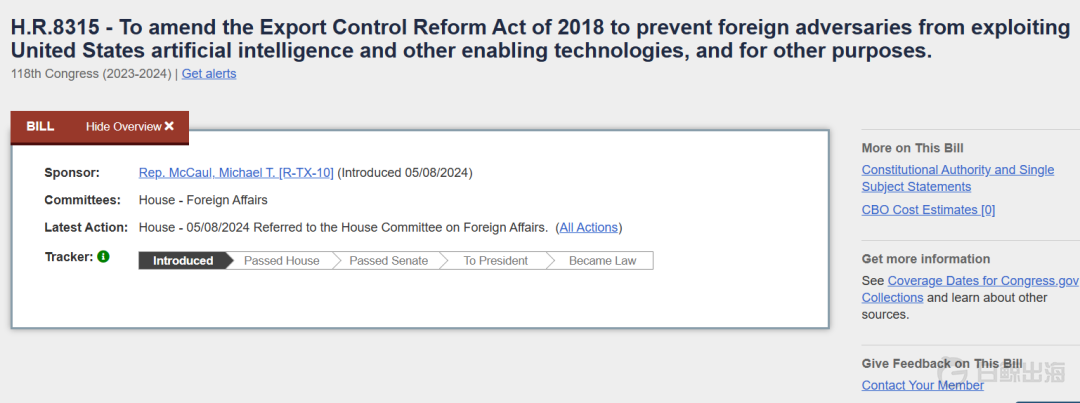
Task: View All Actions for this bill
Action: (x=589, y=227)
